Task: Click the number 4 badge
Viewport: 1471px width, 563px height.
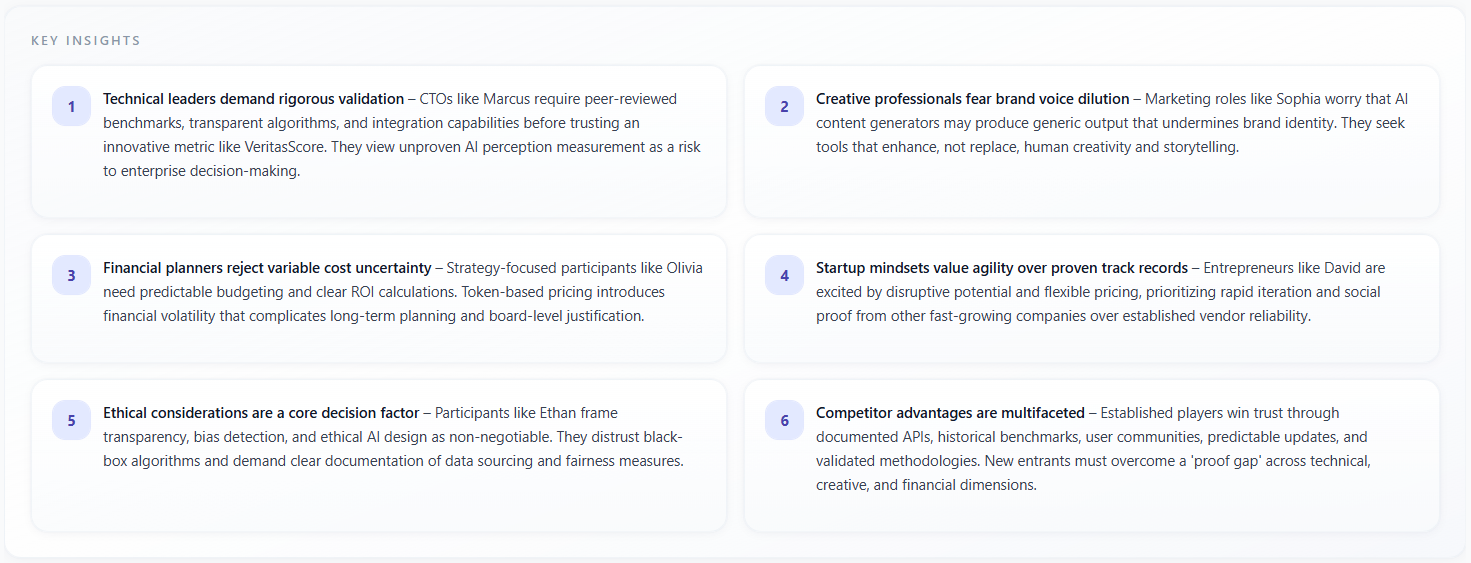Action: pos(784,276)
